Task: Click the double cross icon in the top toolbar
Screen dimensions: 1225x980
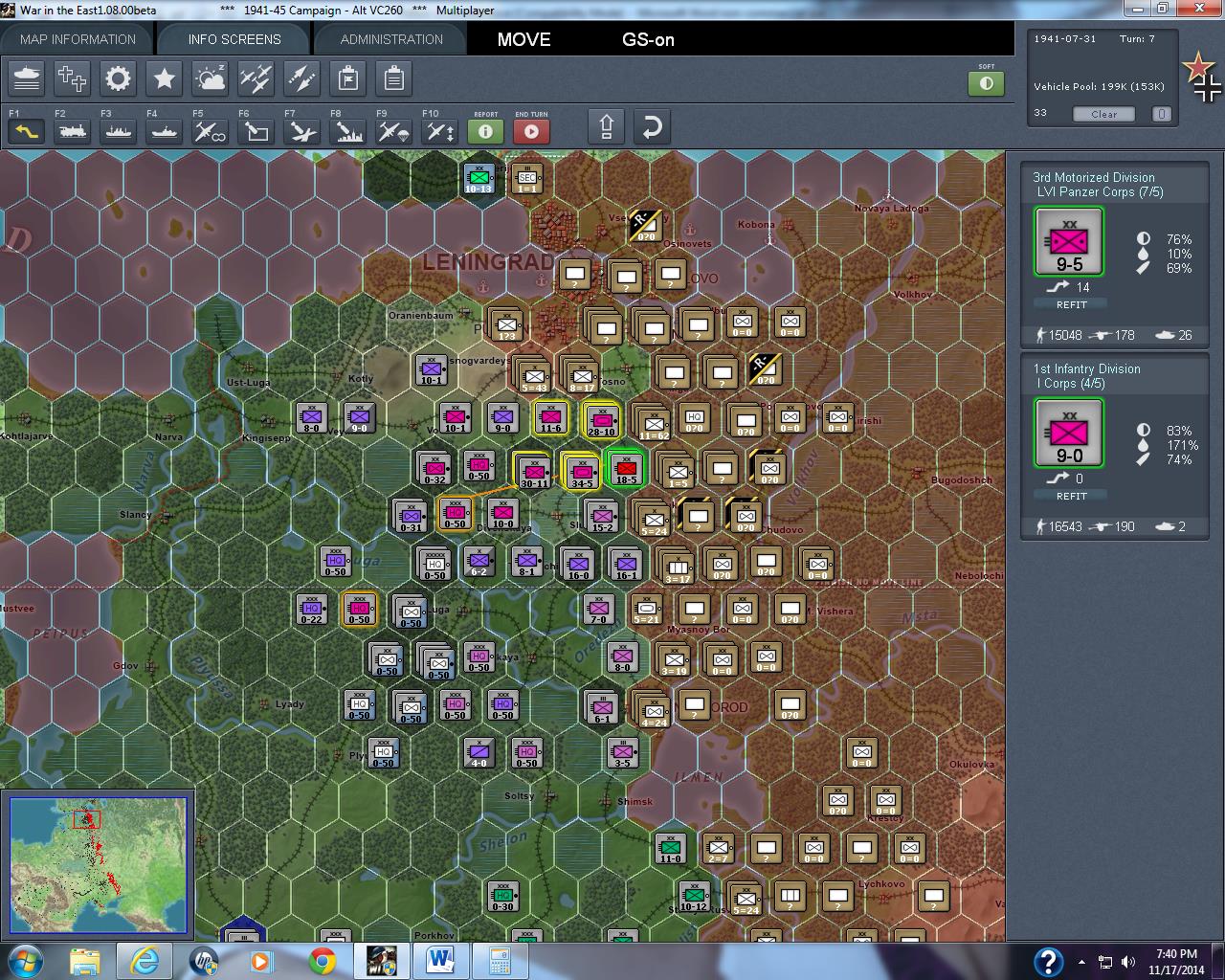Action: 73,78
